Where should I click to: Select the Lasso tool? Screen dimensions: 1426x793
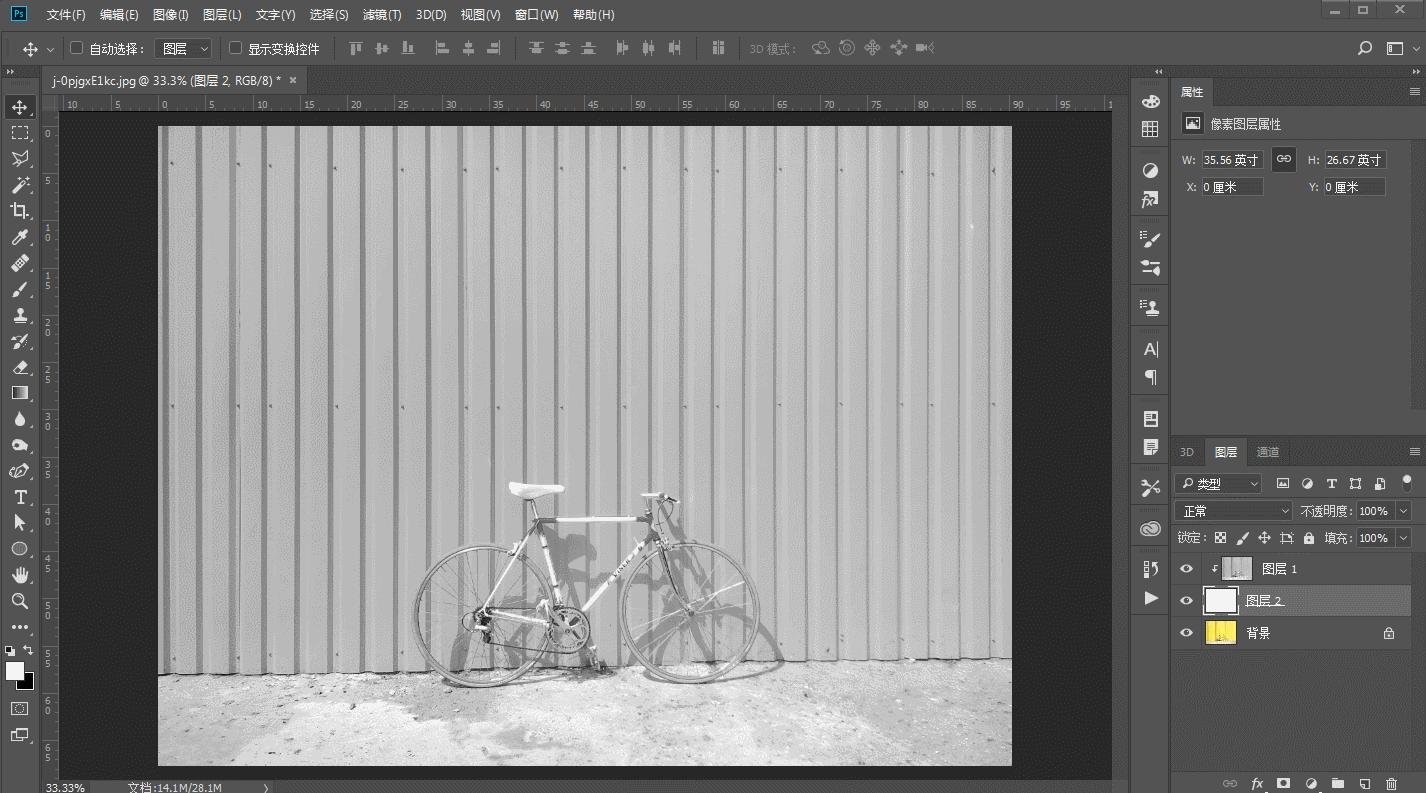[19, 159]
